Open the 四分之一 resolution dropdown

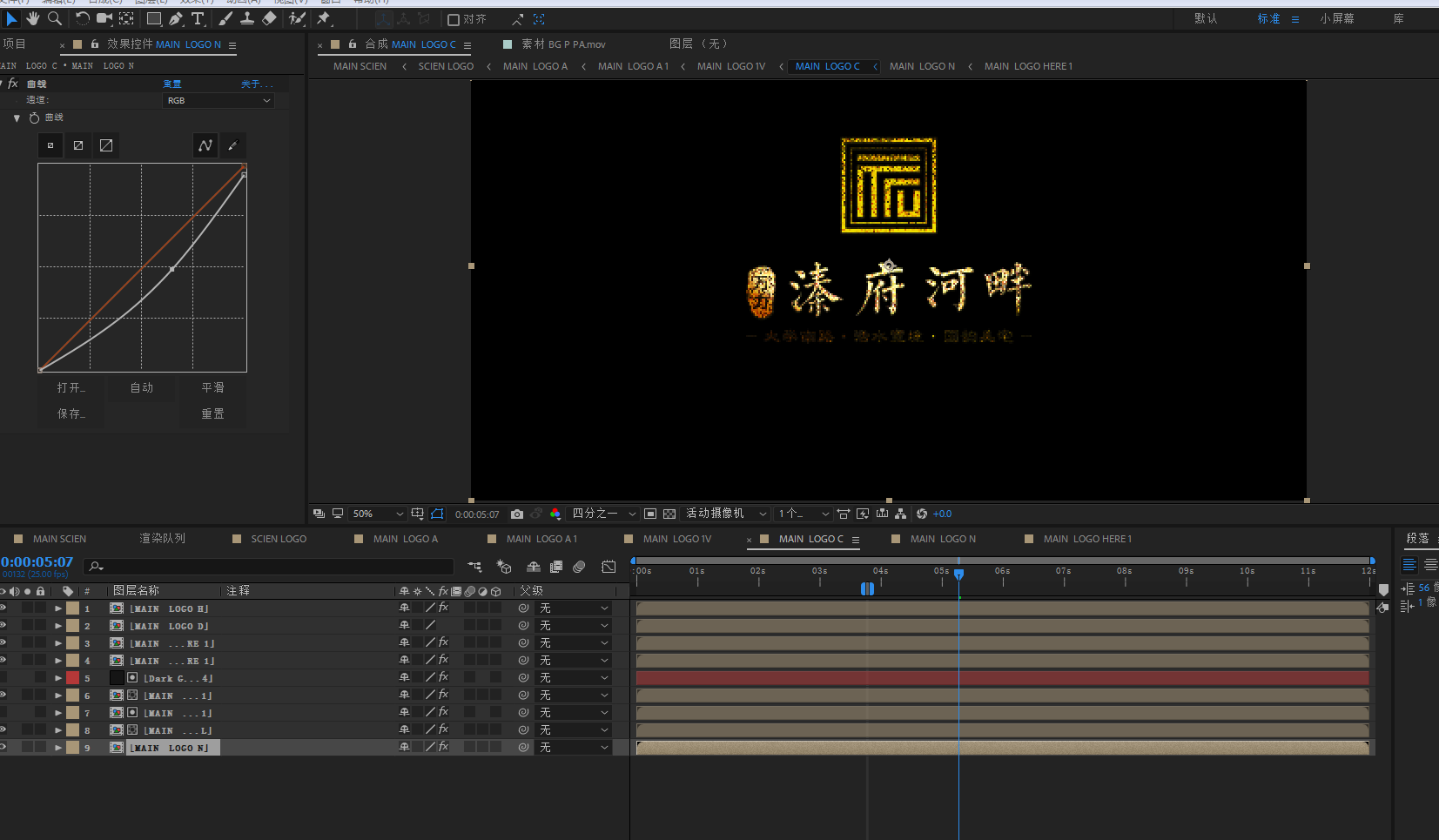click(x=603, y=514)
